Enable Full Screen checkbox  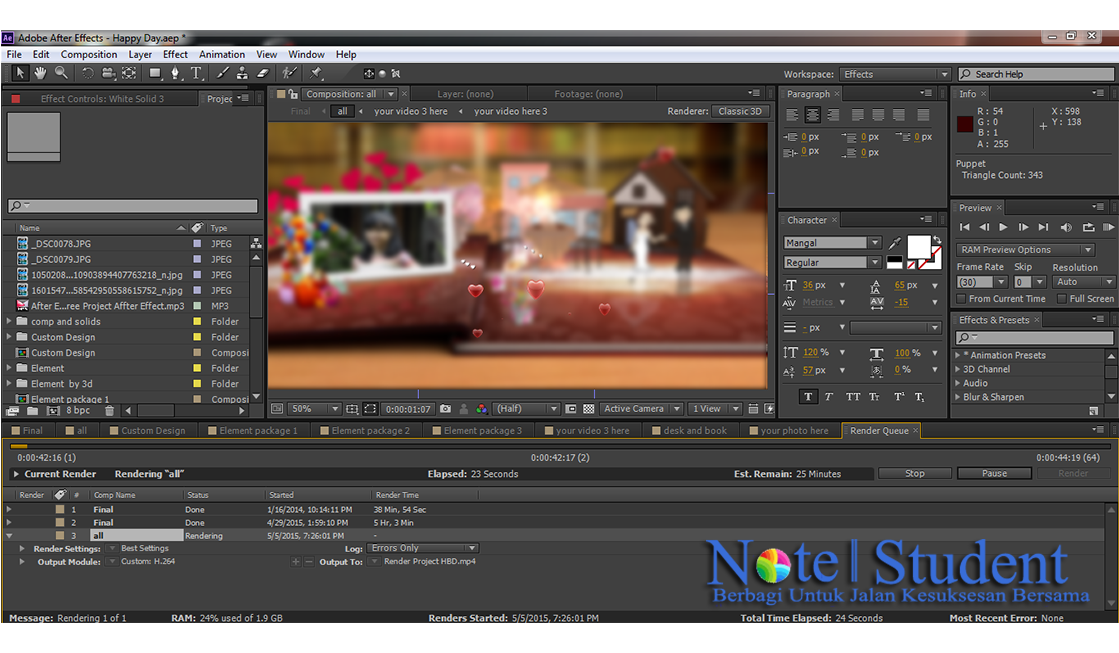(1062, 299)
